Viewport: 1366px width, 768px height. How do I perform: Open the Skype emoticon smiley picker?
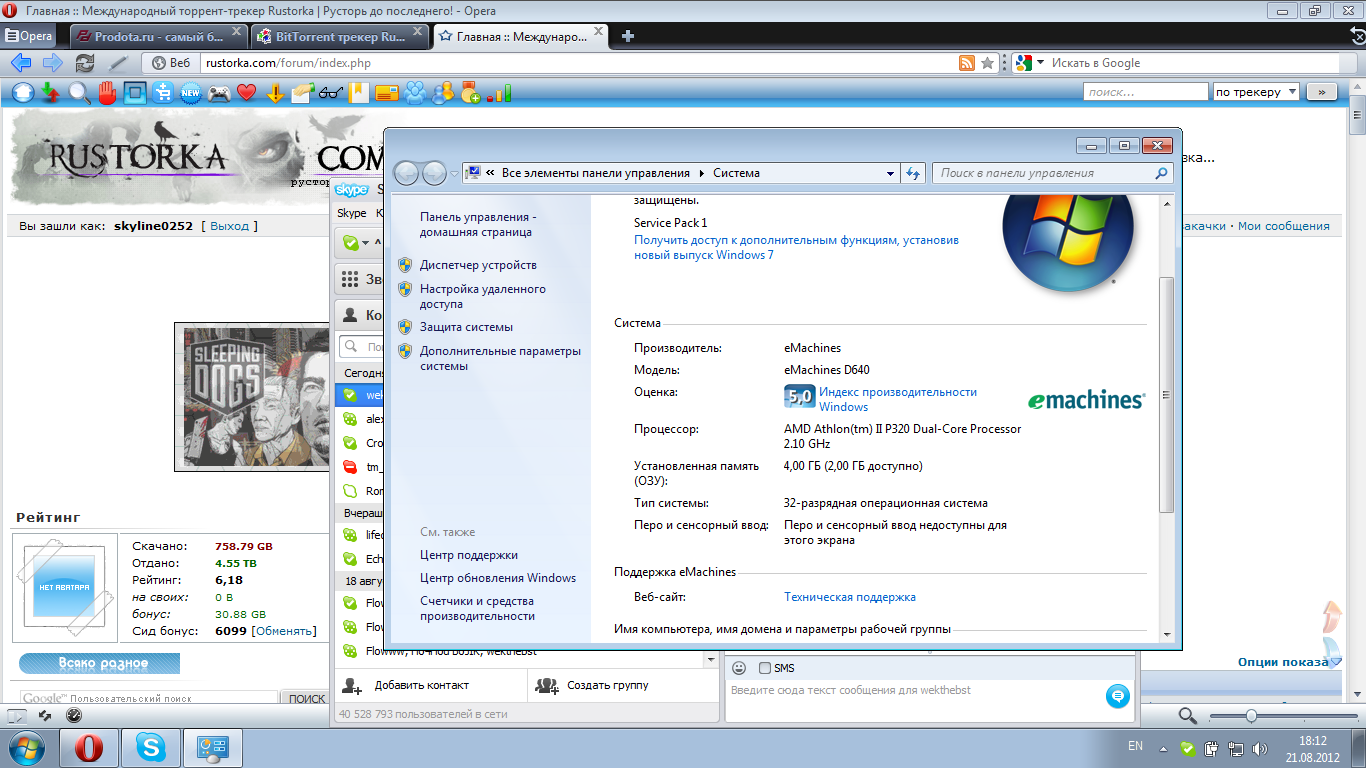click(740, 668)
